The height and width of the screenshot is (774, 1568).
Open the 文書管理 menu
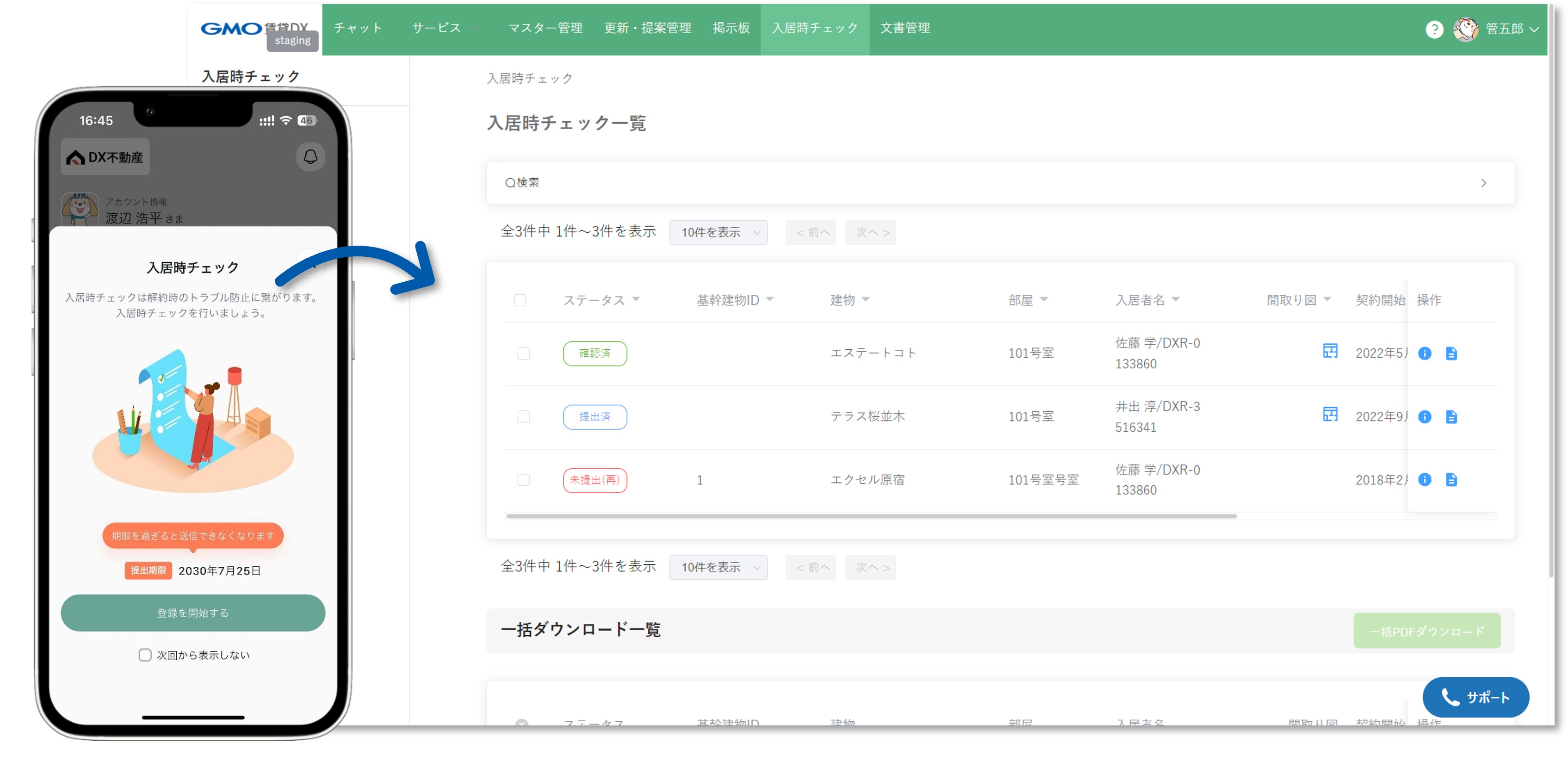(905, 28)
